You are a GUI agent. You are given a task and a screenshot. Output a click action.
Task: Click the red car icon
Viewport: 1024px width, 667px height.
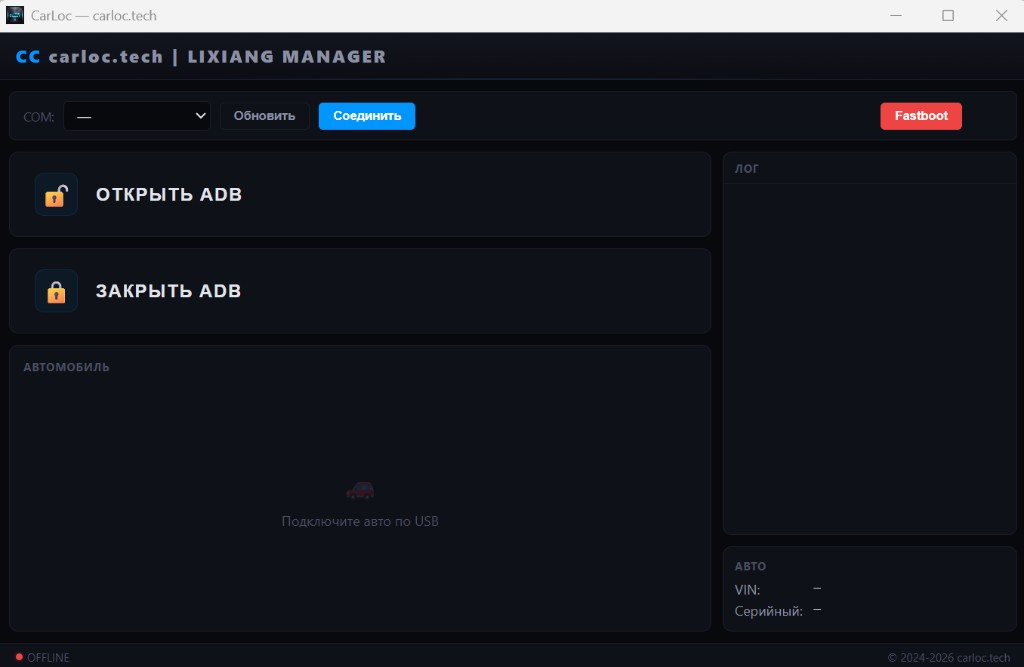click(x=360, y=491)
